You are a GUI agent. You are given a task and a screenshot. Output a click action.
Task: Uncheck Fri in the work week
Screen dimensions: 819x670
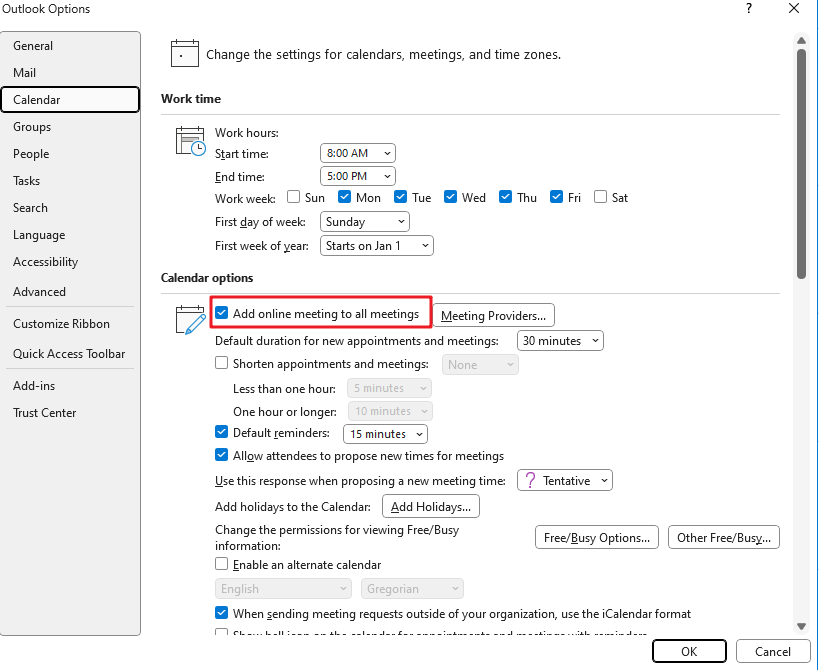(556, 197)
